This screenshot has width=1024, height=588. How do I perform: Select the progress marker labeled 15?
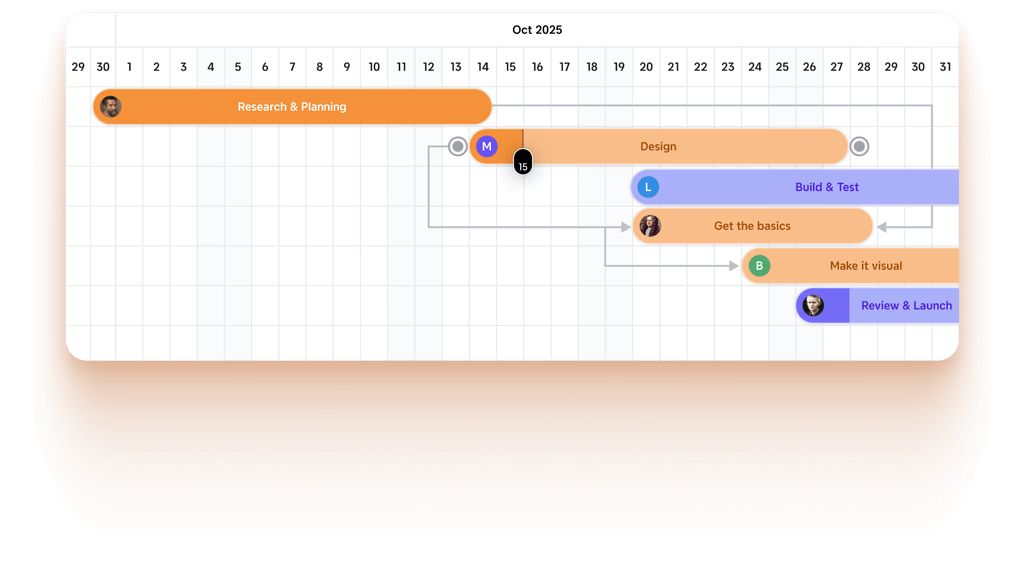pos(523,165)
